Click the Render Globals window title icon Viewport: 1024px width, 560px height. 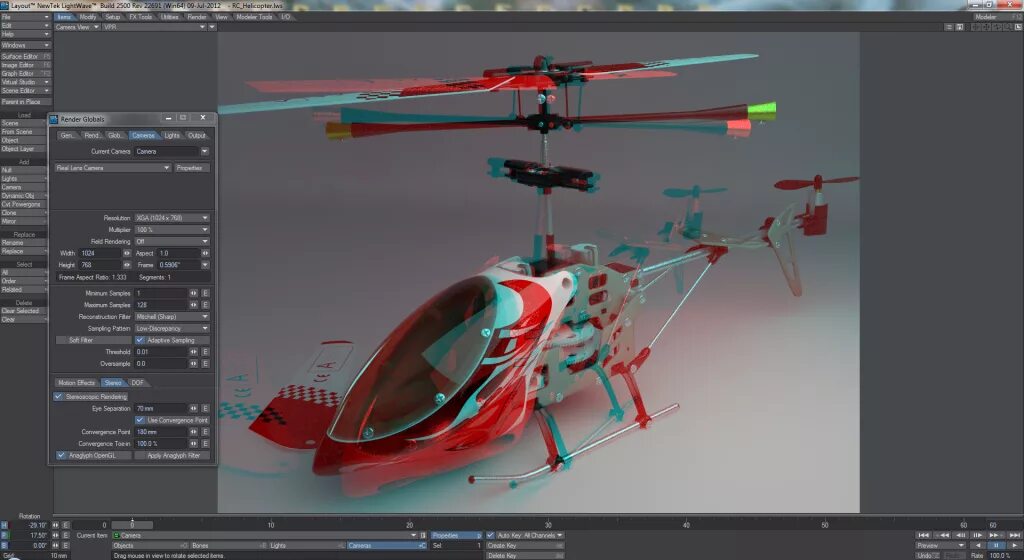coord(54,119)
